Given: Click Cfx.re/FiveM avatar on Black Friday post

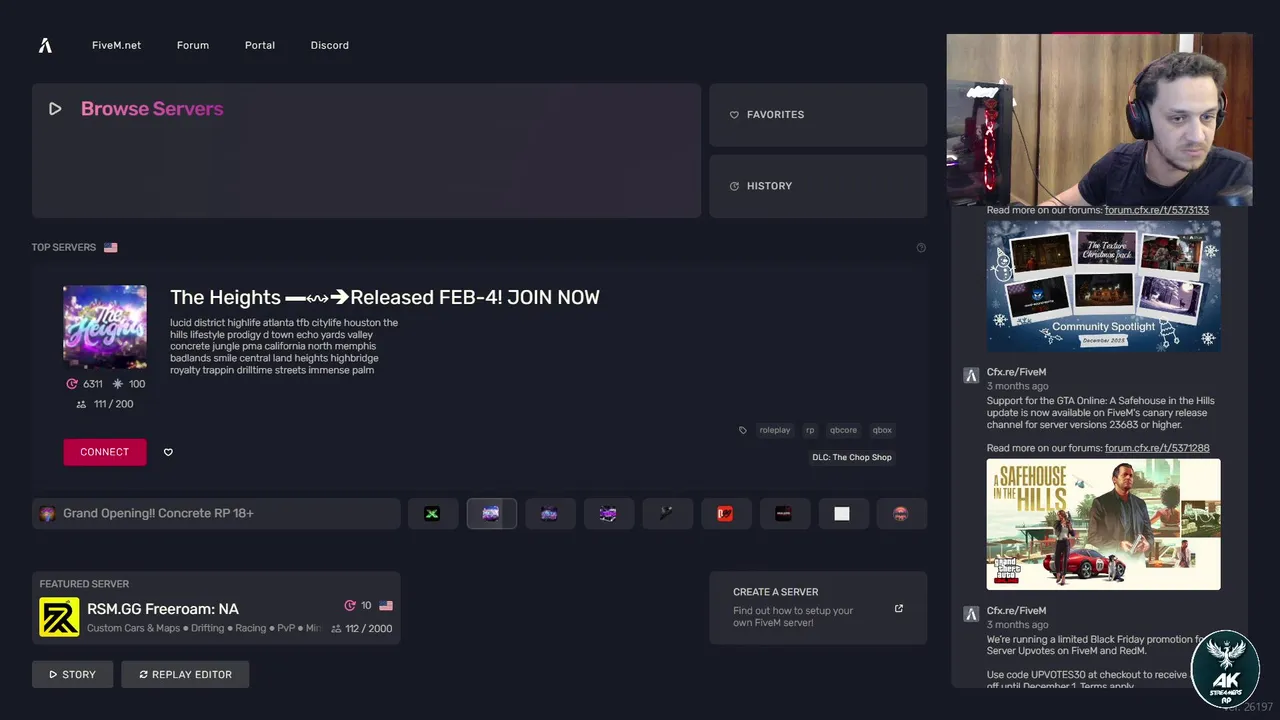Looking at the screenshot, I should (970, 613).
